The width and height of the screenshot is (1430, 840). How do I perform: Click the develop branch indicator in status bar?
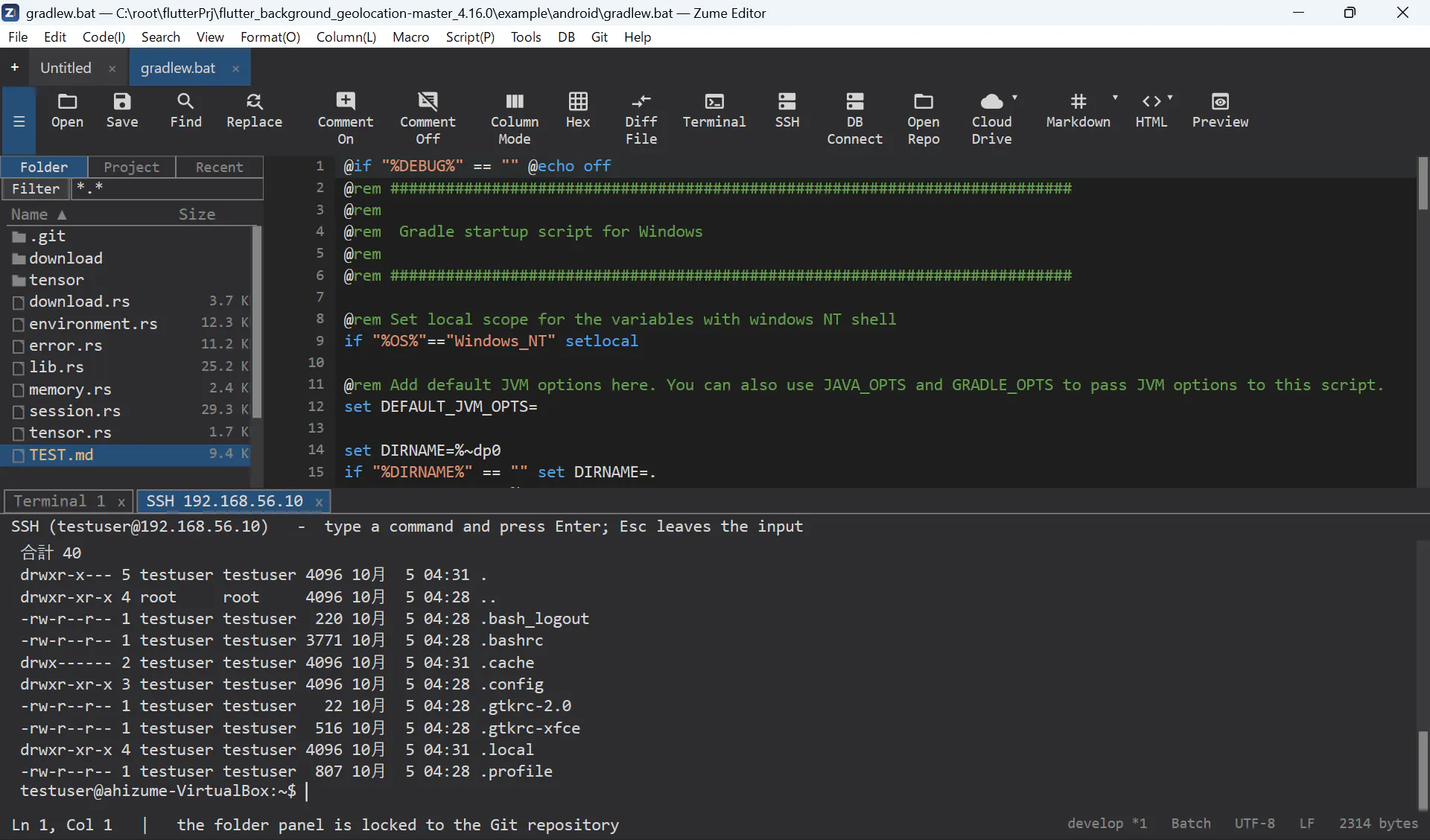pos(1107,824)
